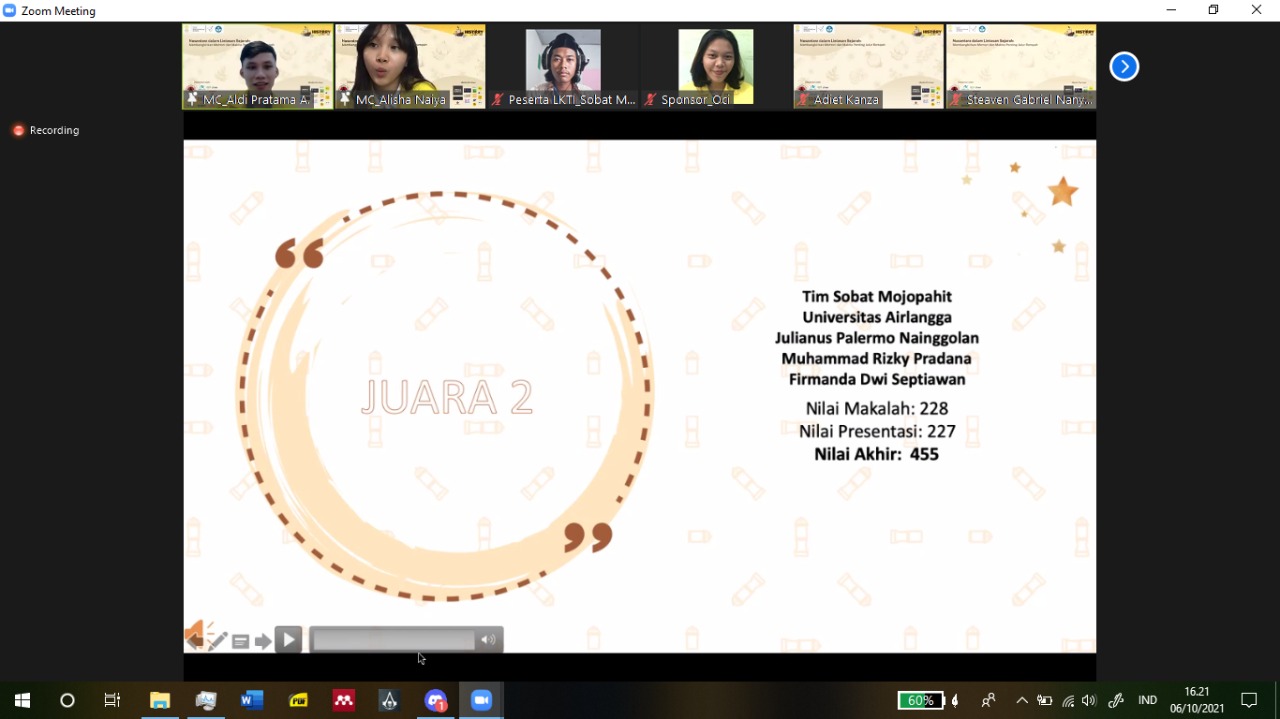Mute the media player volume icon
The image size is (1280, 719).
(488, 640)
